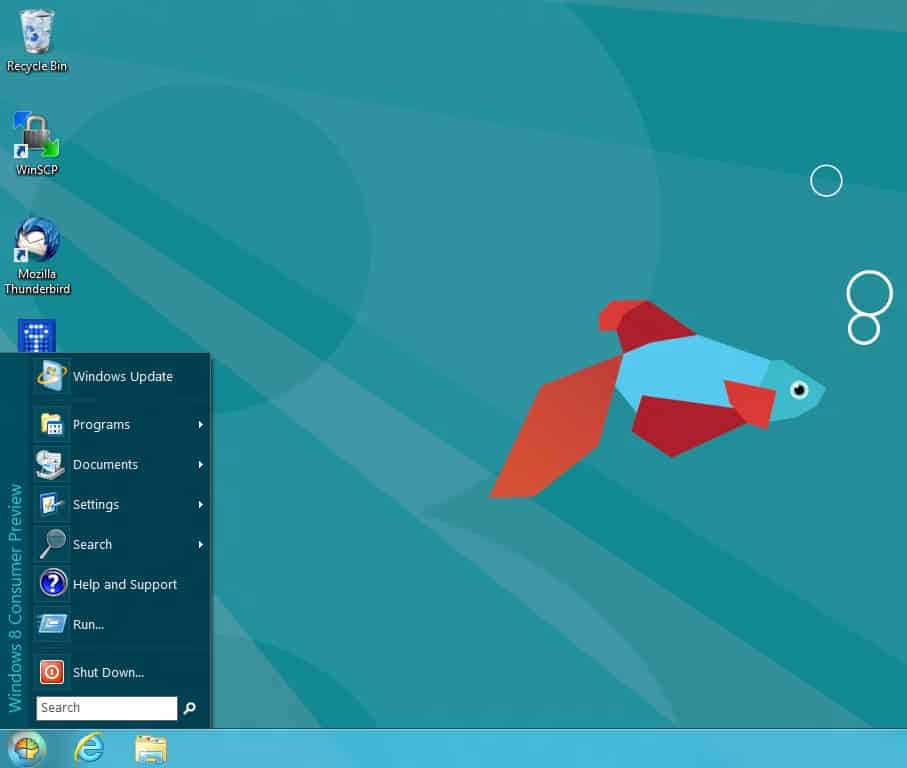The width and height of the screenshot is (907, 768).
Task: Open Help and Support entry
Action: (x=121, y=585)
